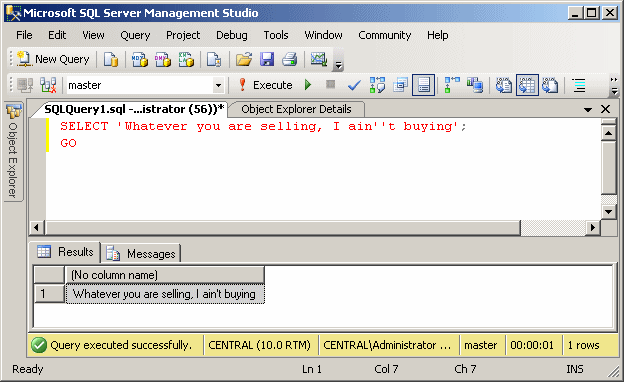Click the GO line in the editor
The height and width of the screenshot is (382, 624).
point(68,143)
